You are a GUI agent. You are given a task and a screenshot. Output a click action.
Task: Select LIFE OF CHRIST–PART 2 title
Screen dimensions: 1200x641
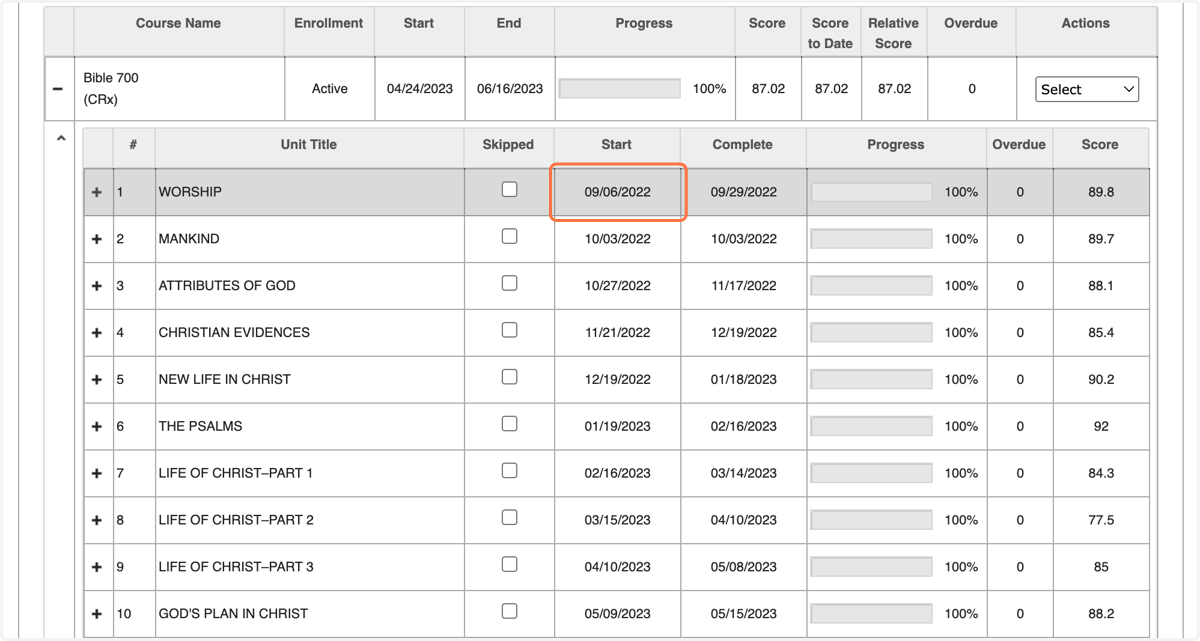[236, 520]
